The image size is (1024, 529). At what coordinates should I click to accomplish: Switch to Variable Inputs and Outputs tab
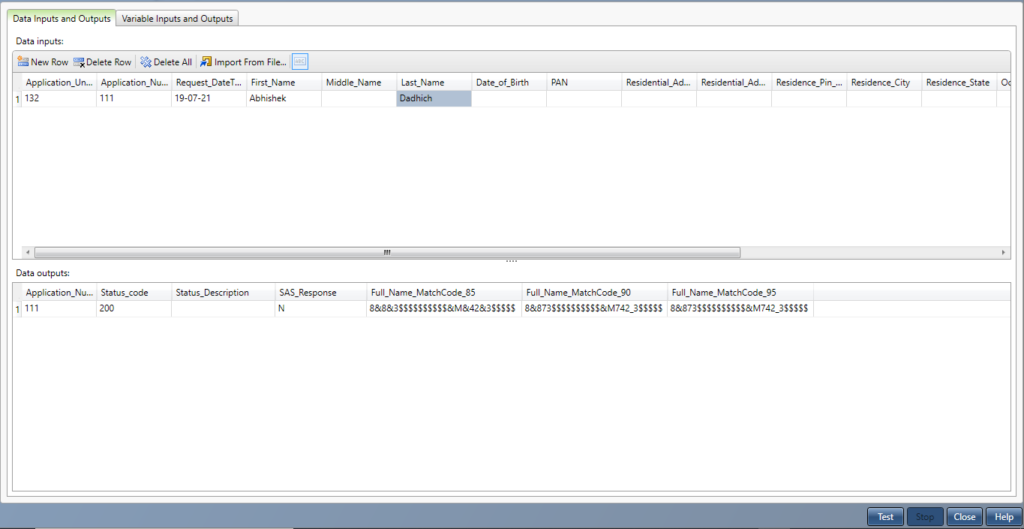tap(177, 18)
